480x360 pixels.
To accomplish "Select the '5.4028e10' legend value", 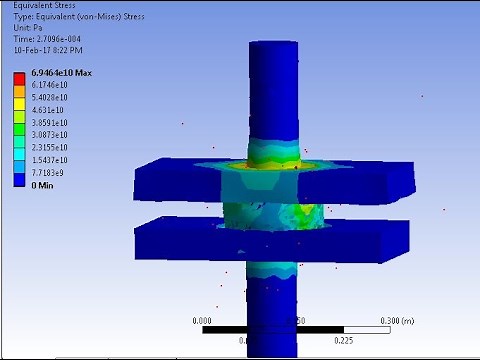I will (x=49, y=98).
